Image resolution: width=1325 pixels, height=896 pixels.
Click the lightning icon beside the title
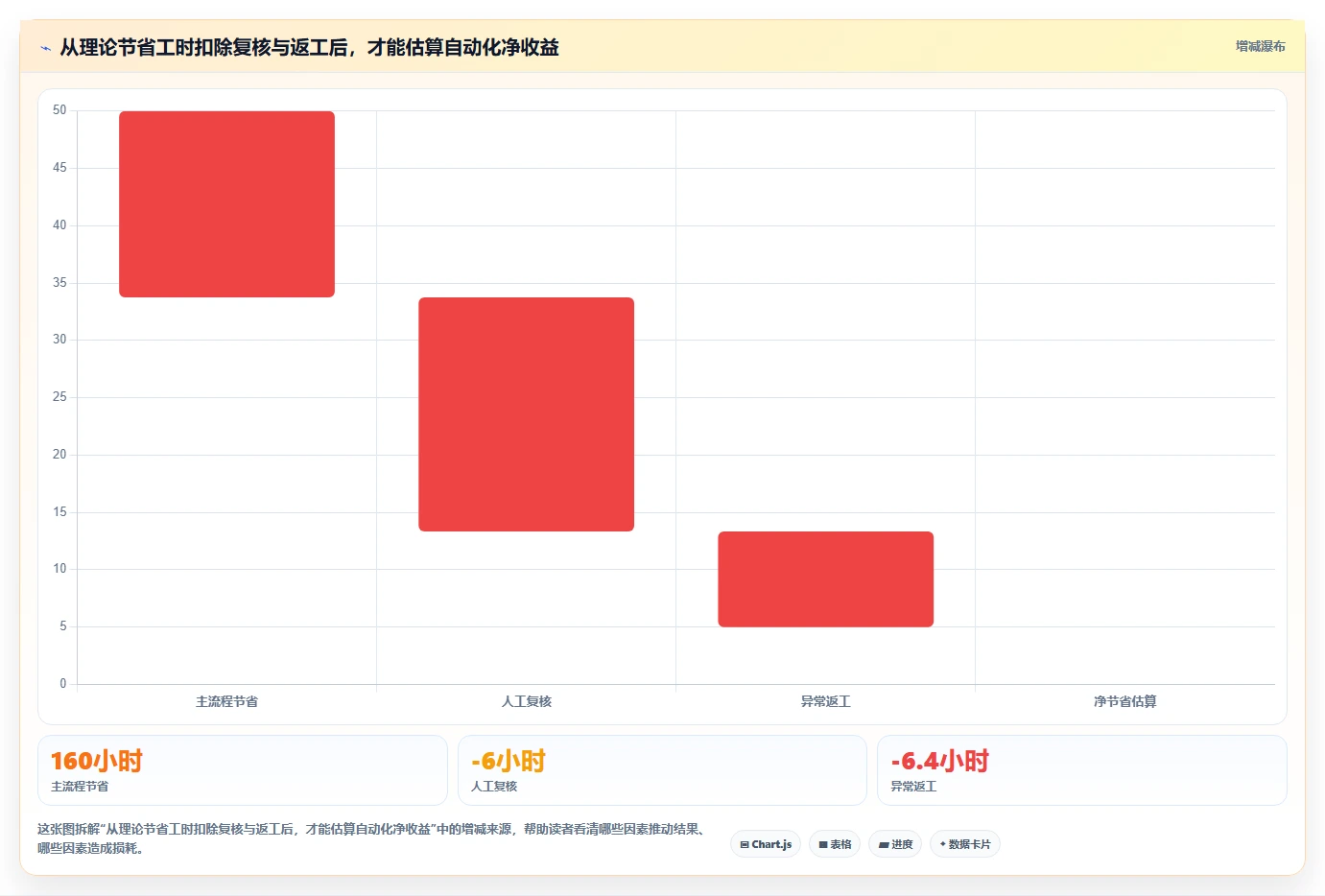click(45, 48)
